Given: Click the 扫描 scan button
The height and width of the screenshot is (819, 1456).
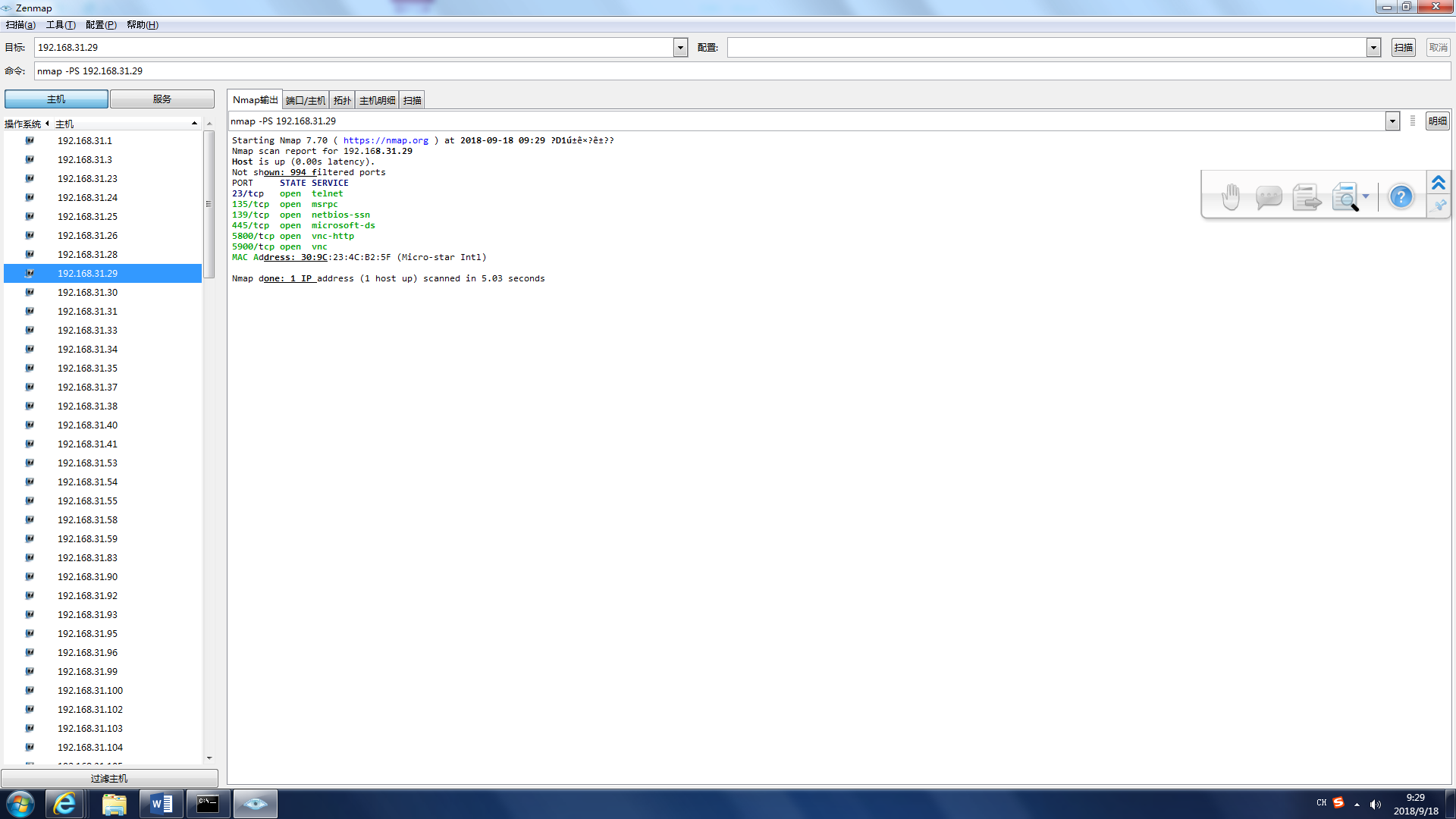Looking at the screenshot, I should [x=1403, y=48].
